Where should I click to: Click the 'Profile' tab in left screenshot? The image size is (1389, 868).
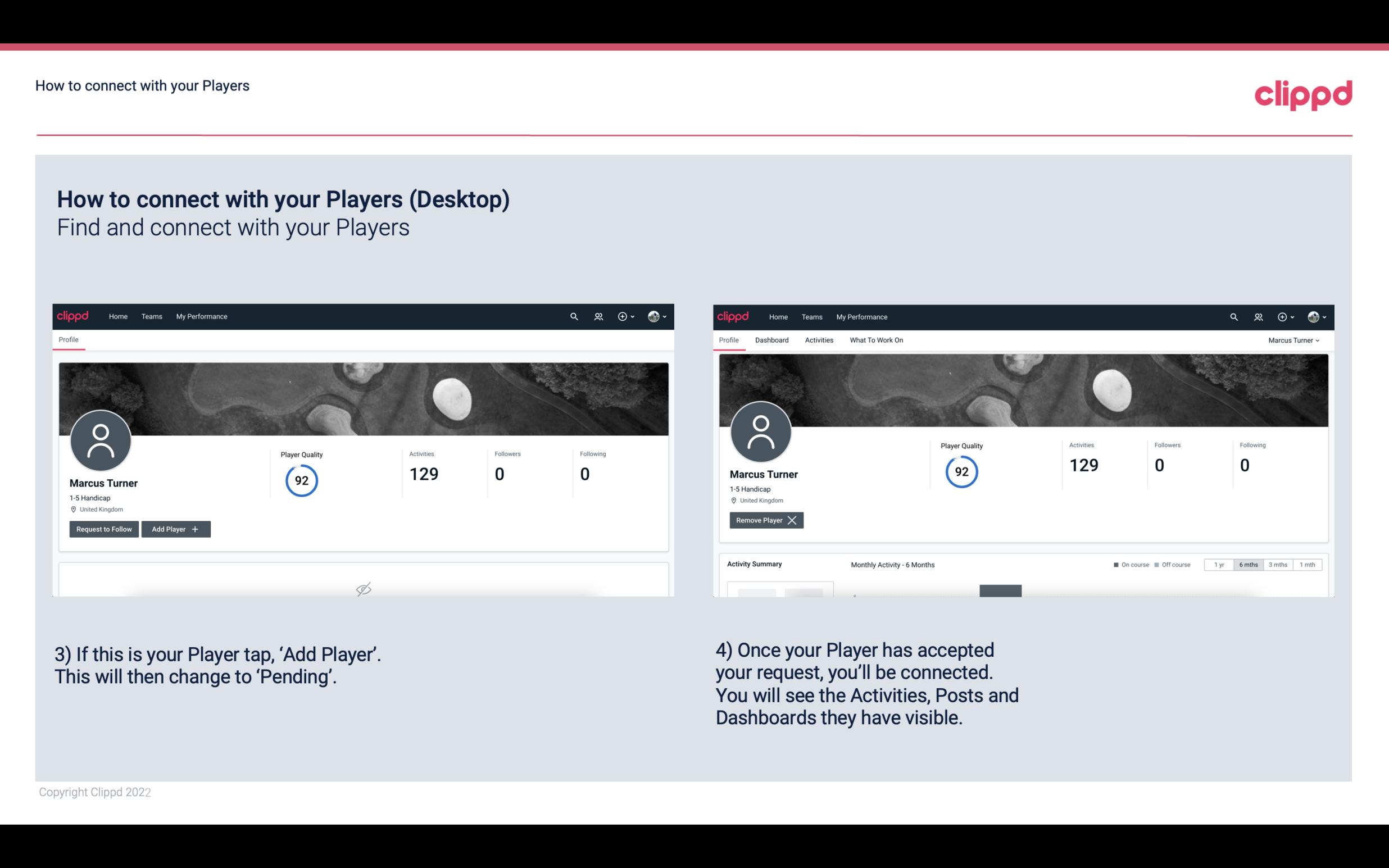coord(68,339)
